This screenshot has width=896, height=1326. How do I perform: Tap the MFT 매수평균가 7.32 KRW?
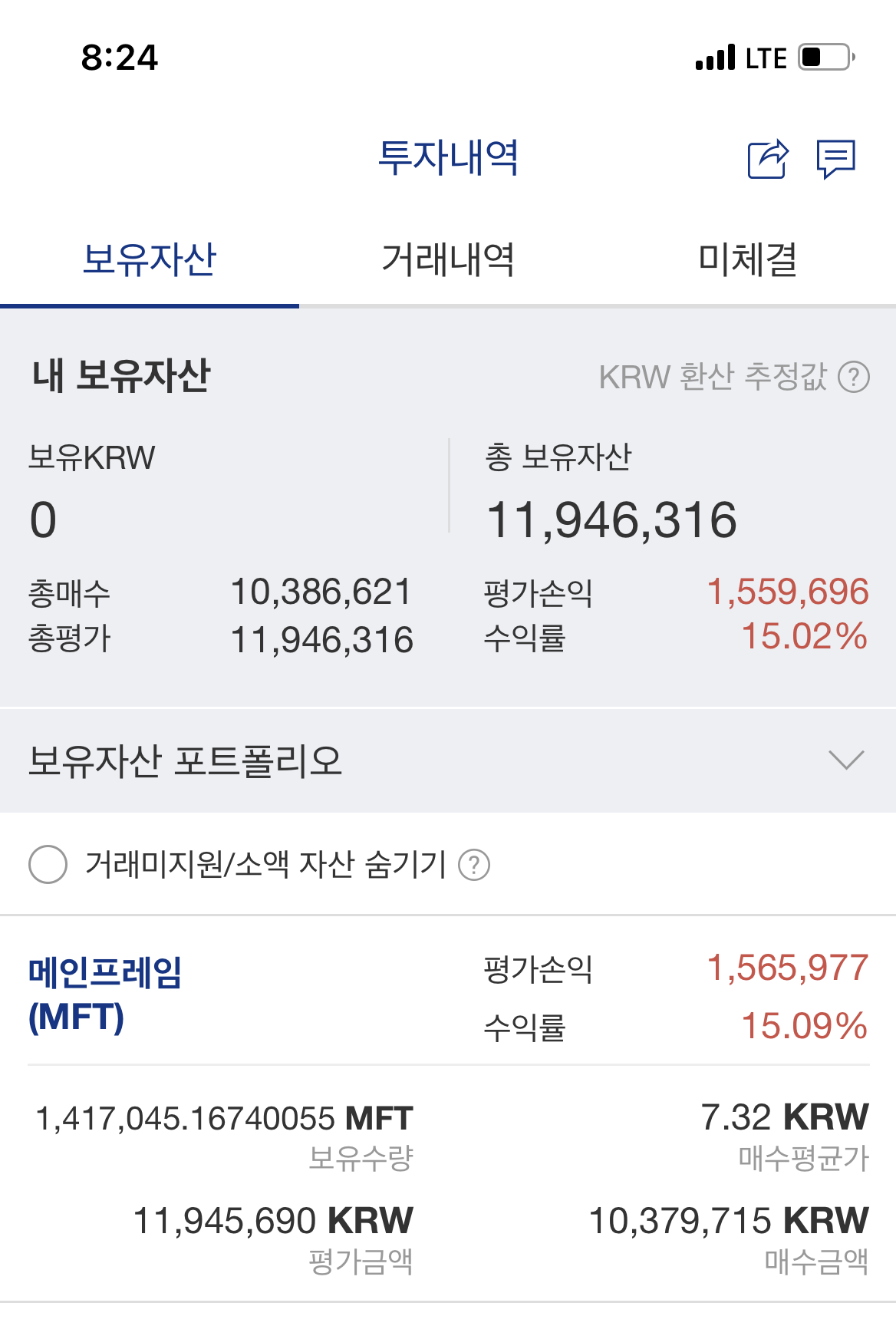click(785, 1117)
